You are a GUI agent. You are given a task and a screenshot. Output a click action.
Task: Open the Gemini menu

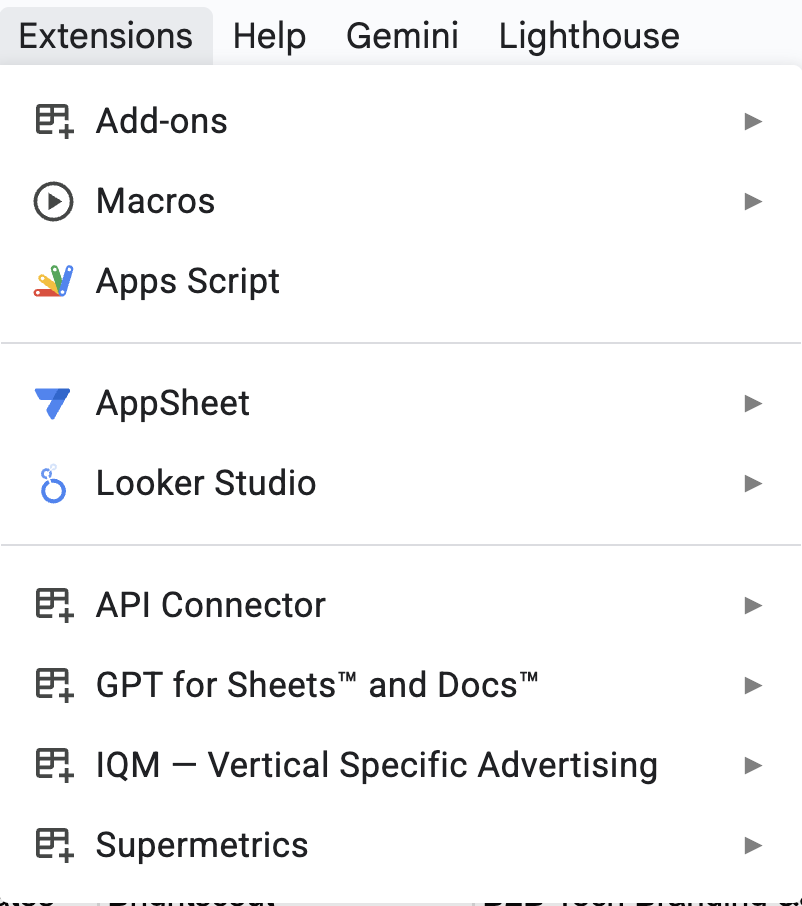(402, 36)
